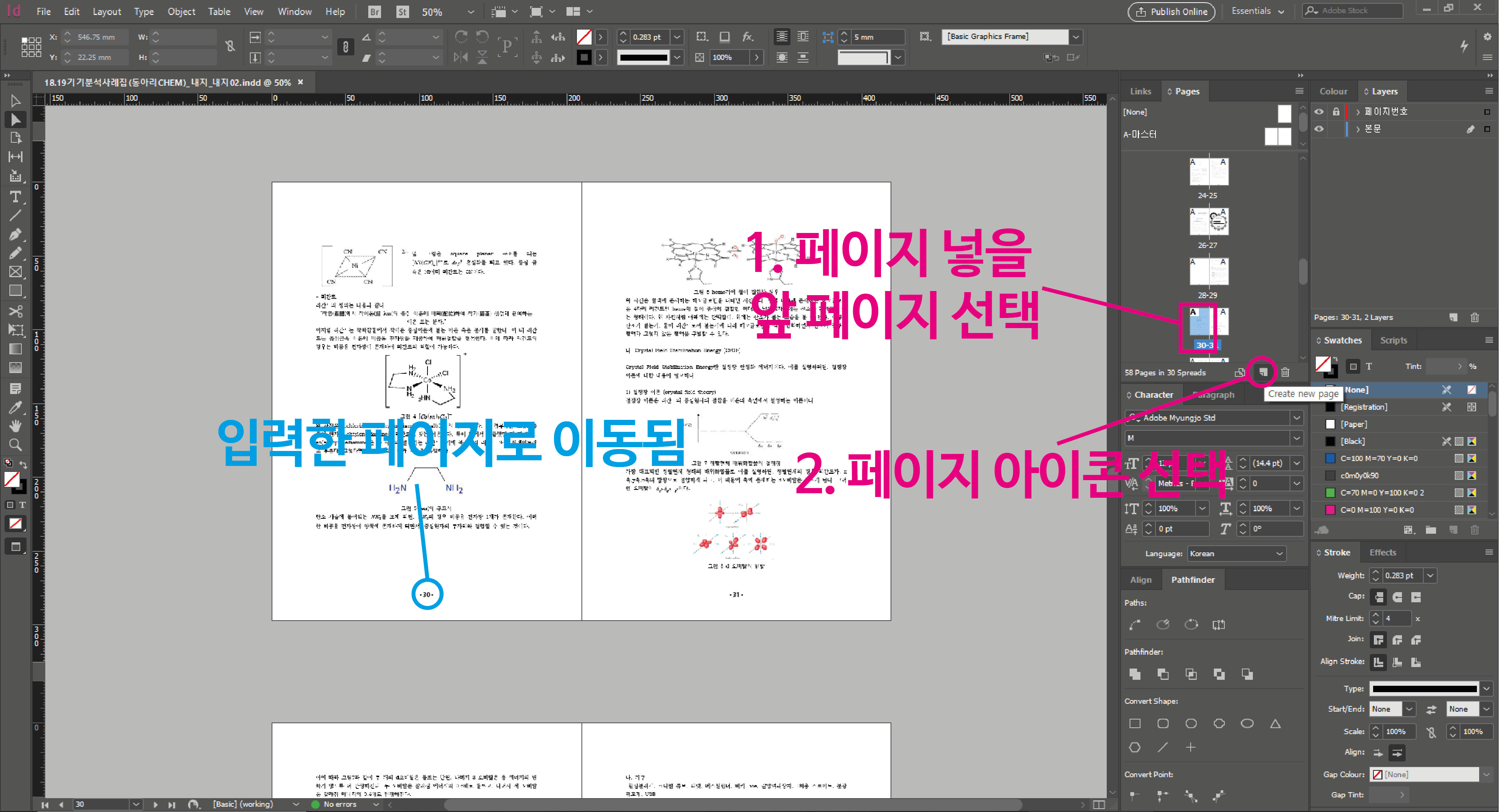This screenshot has width=1499, height=812.
Task: Toggle visibility of 페이지번호 layer
Action: pyautogui.click(x=1319, y=112)
